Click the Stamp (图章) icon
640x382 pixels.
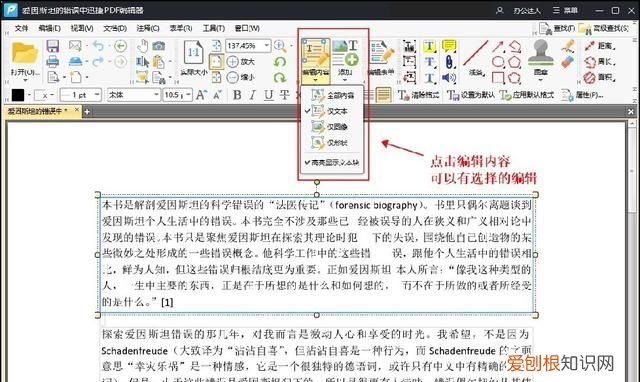pyautogui.click(x=541, y=53)
